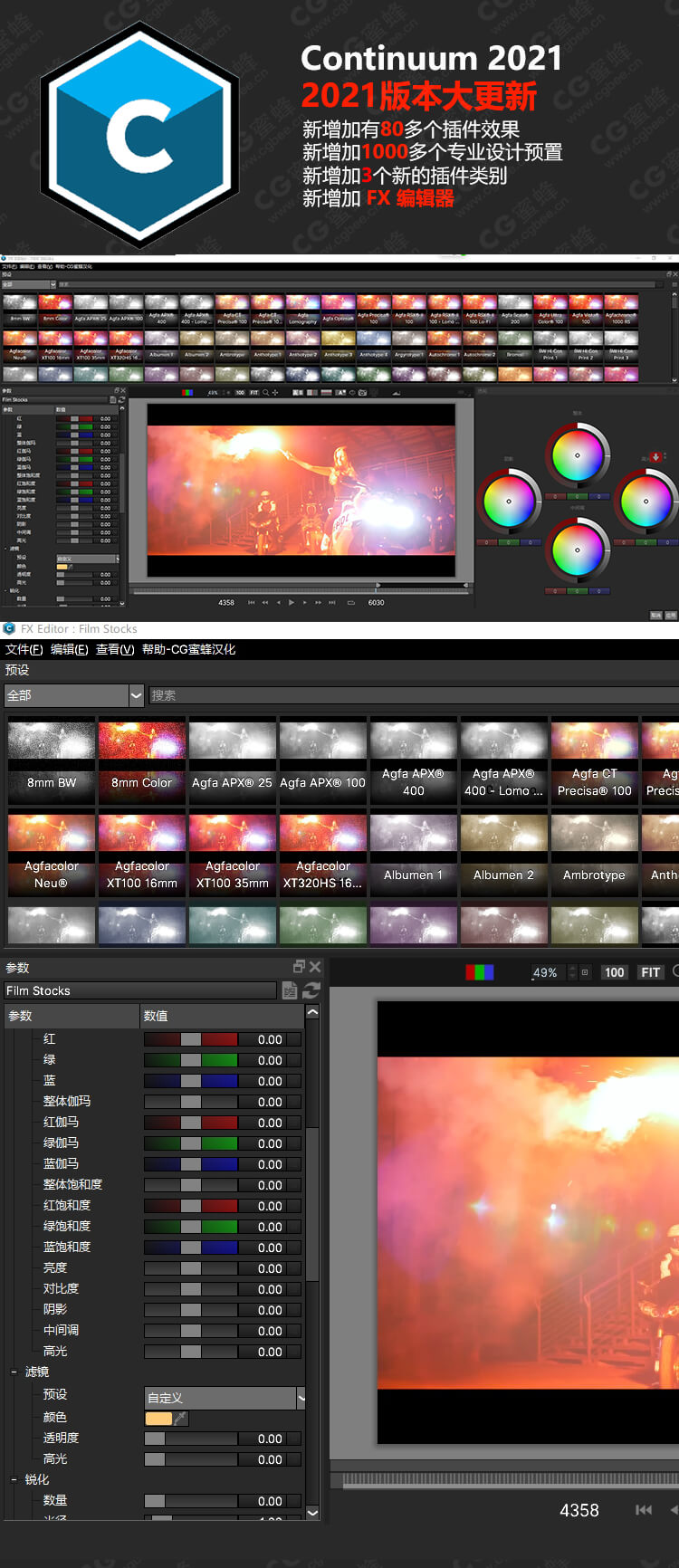Click the preset file icon beside Film Stocks

click(x=290, y=990)
